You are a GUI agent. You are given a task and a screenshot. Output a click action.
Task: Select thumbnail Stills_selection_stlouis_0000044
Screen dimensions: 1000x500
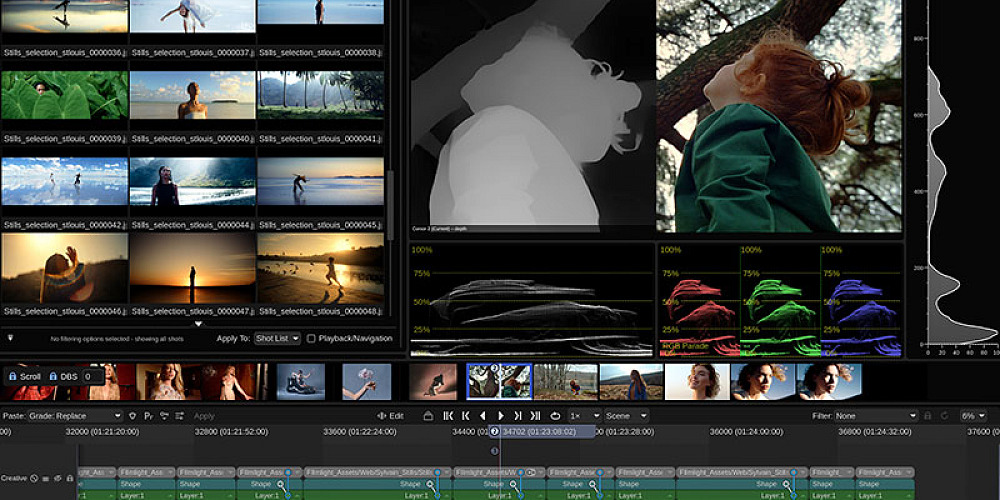[x=193, y=182]
